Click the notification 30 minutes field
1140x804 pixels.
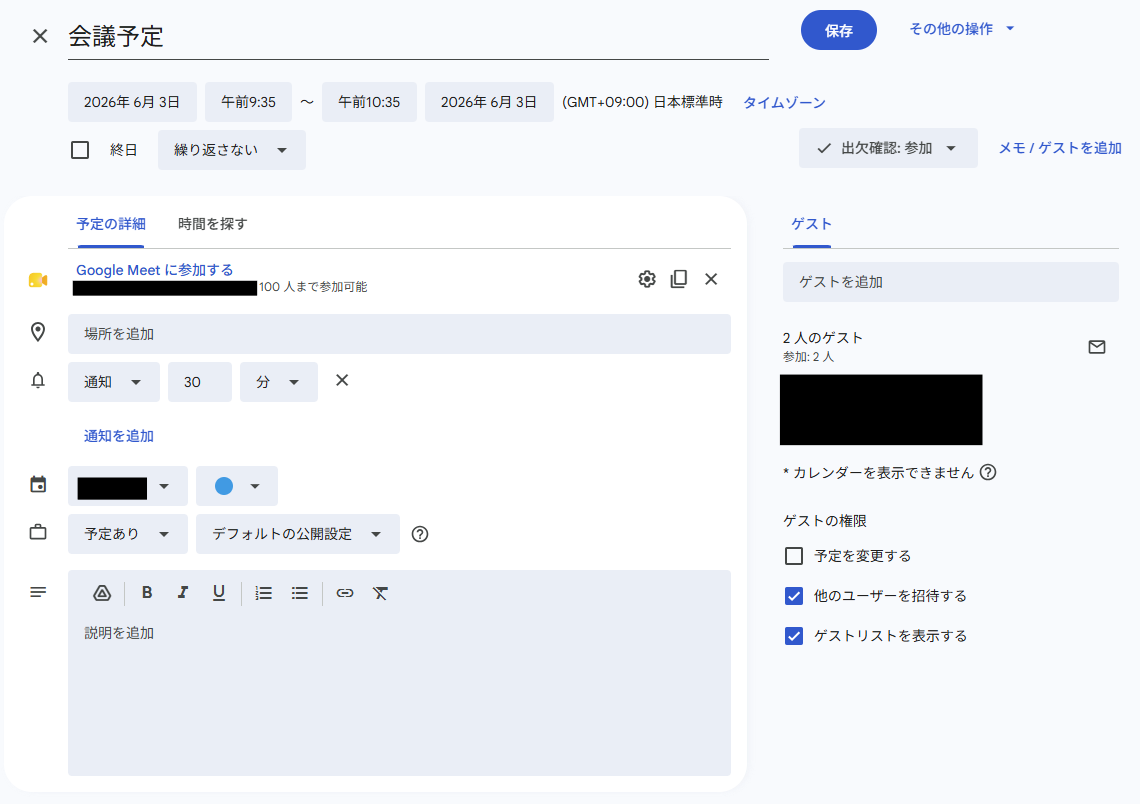tap(199, 382)
